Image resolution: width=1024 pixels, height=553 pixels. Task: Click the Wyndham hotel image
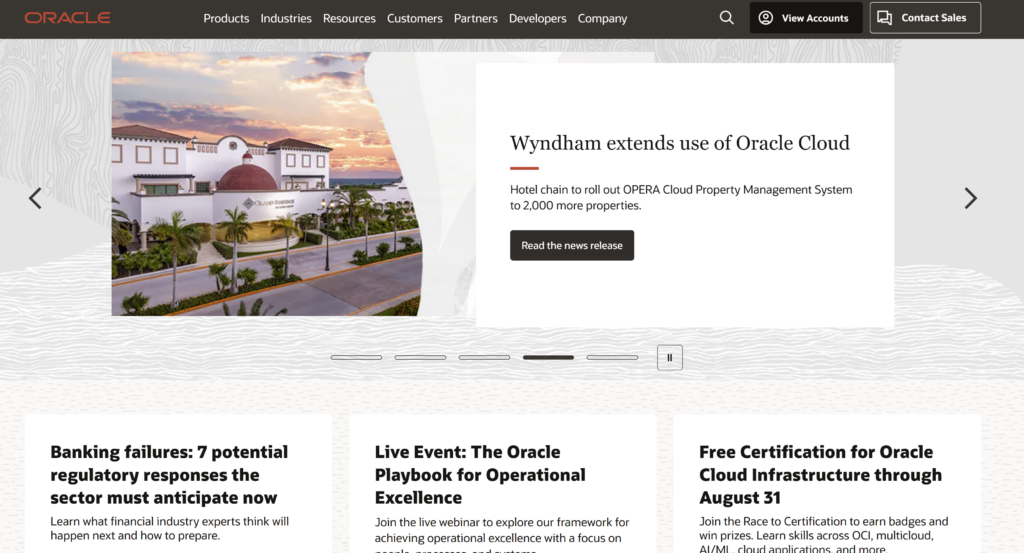click(x=266, y=183)
